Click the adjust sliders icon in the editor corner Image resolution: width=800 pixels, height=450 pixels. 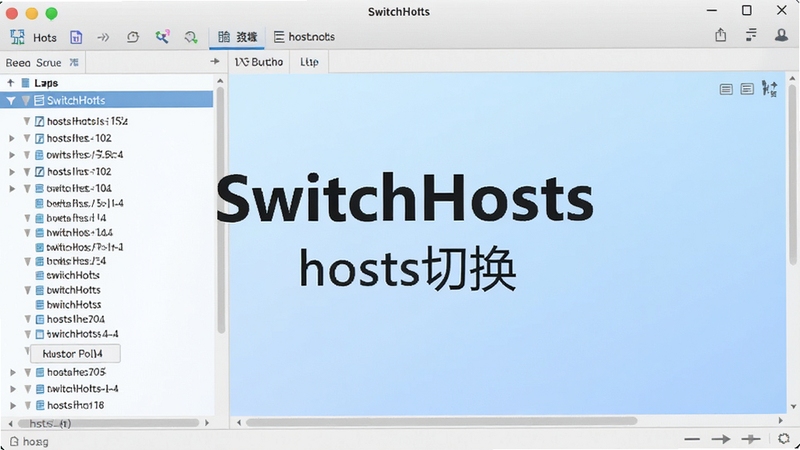tap(769, 89)
